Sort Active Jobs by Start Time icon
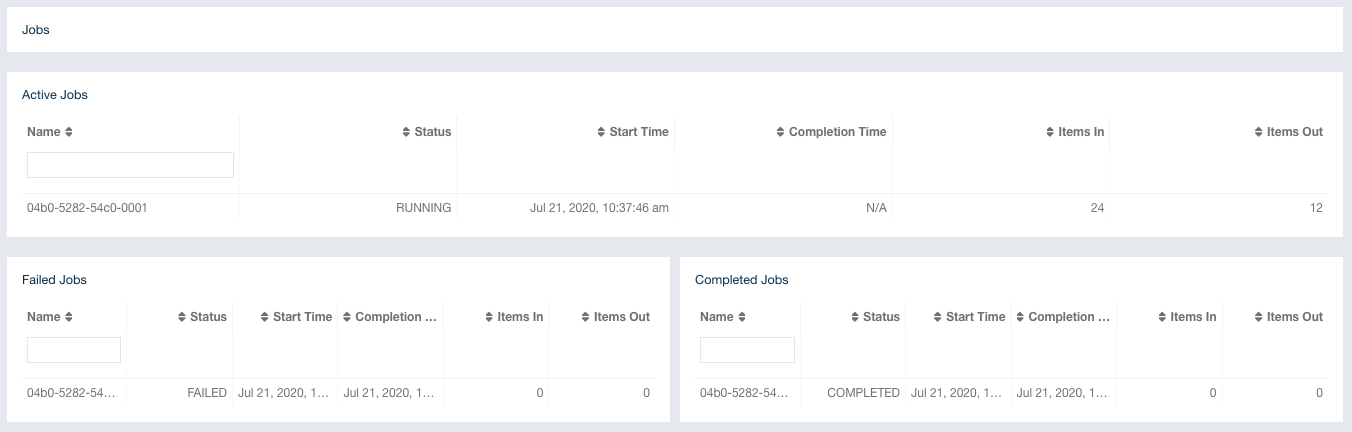The width and height of the screenshot is (1352, 432). [x=601, y=132]
